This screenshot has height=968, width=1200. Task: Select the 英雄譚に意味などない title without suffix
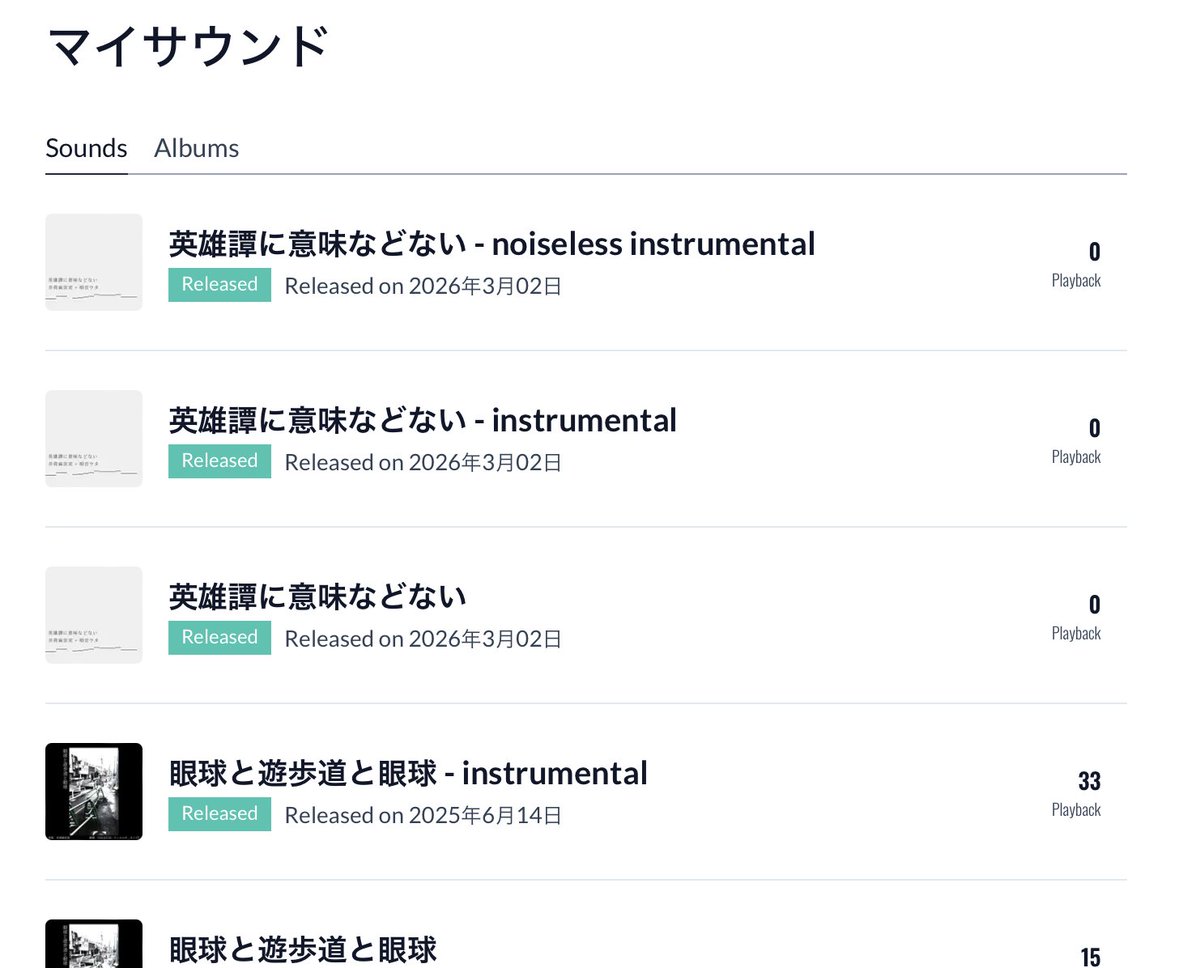(x=318, y=597)
